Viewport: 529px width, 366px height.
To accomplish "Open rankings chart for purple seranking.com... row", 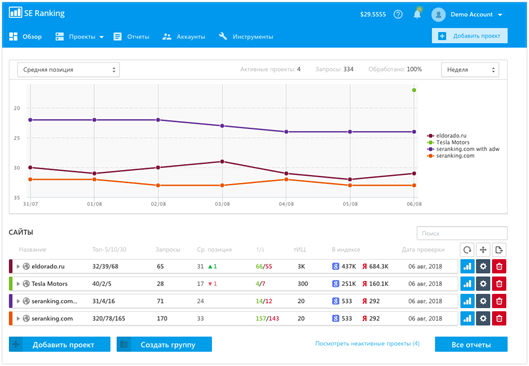I will pos(467,301).
